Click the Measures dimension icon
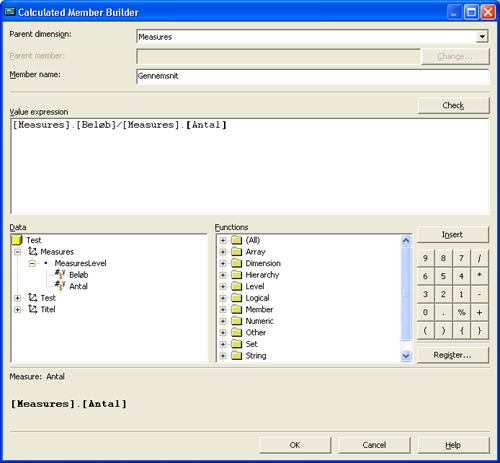 33,251
